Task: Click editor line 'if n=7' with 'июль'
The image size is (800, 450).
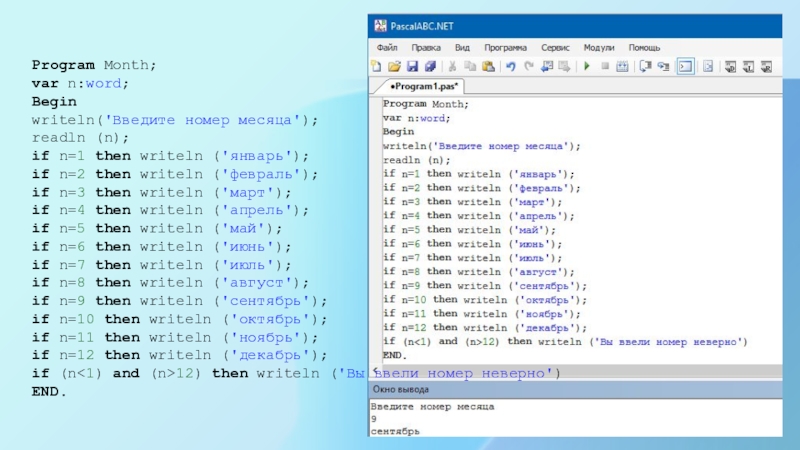Action: click(472, 258)
